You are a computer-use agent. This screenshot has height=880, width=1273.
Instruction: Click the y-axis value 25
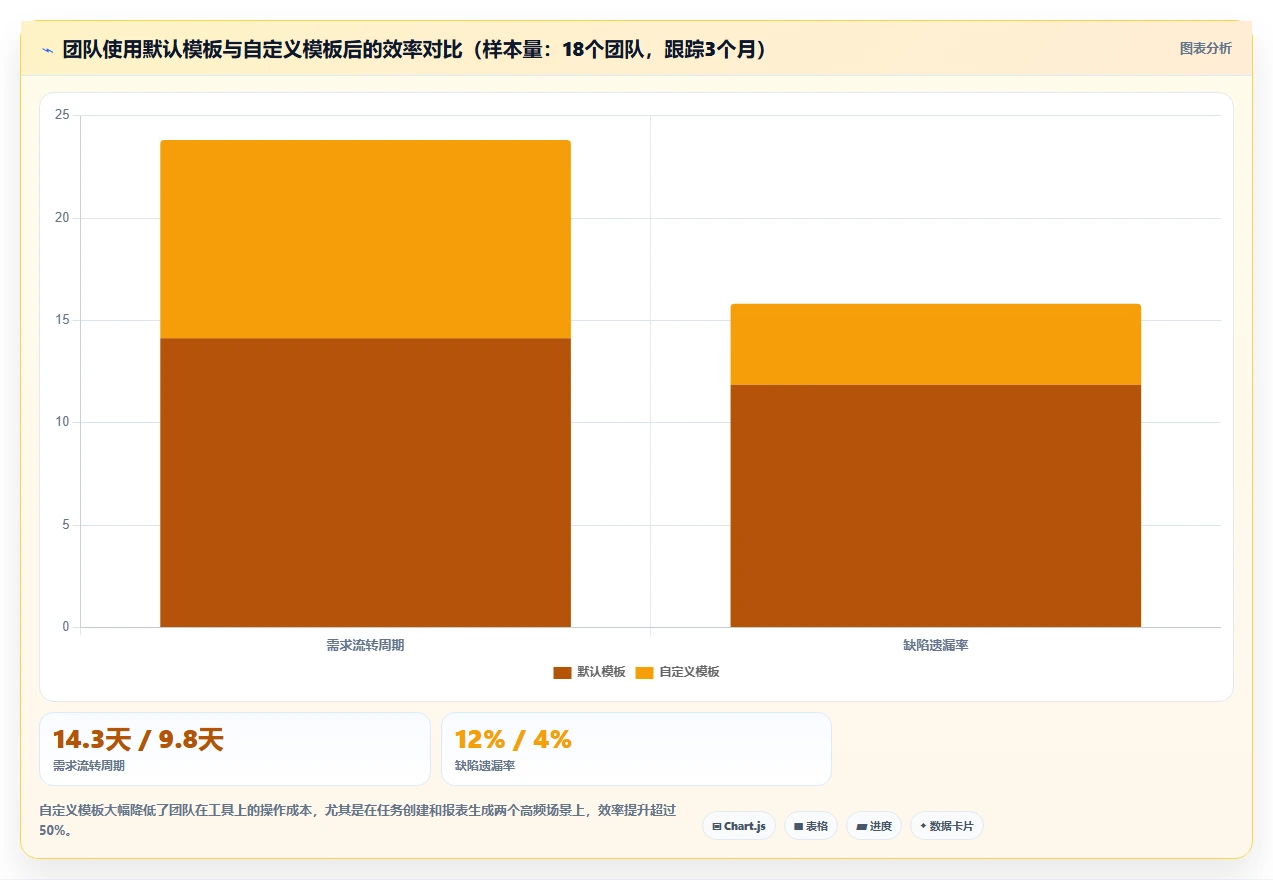[x=62, y=115]
